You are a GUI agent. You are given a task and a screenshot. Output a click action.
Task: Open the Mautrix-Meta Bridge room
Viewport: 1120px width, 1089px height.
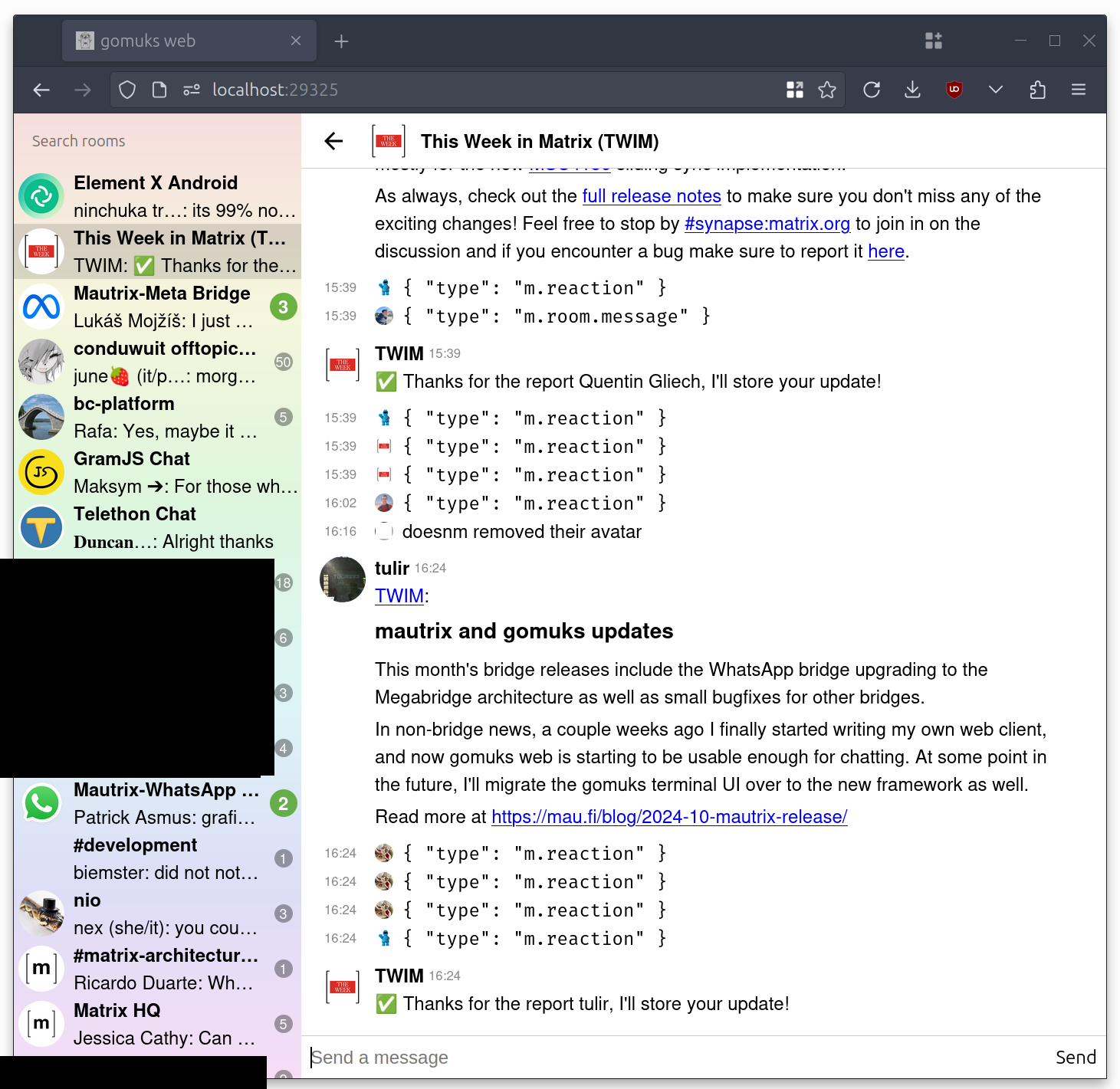[x=157, y=307]
